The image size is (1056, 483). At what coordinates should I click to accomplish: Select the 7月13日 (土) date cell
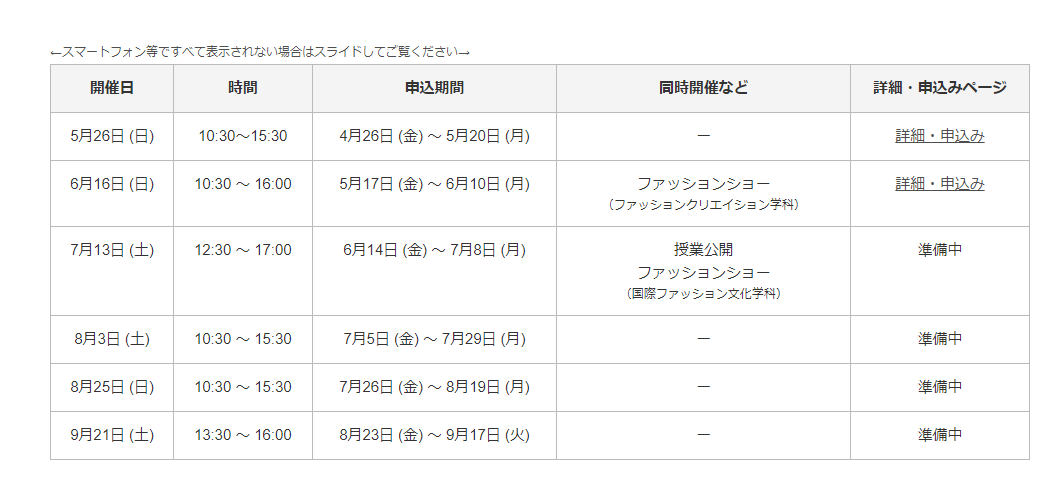pyautogui.click(x=112, y=271)
